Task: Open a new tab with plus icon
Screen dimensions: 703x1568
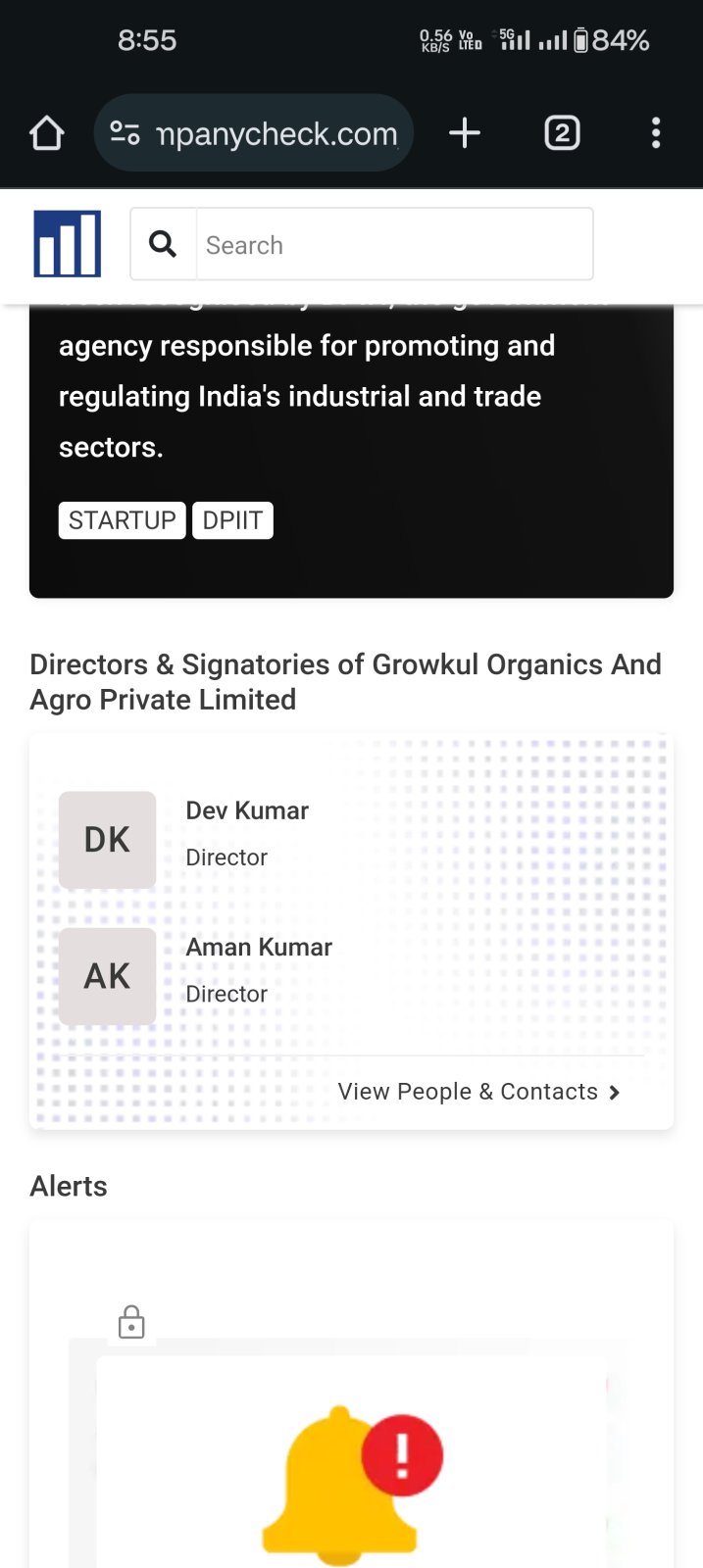Action: [465, 133]
